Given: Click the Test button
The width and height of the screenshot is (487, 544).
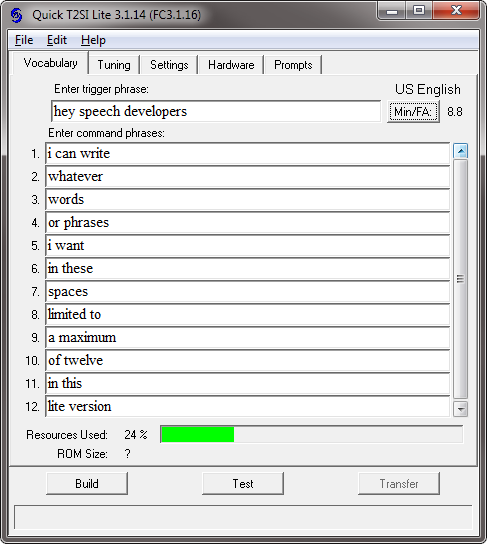Looking at the screenshot, I should click(x=243, y=484).
